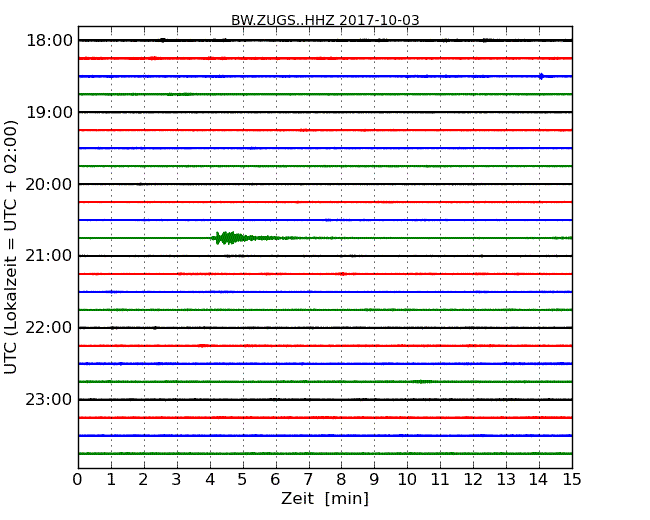Viewport: 650px width, 520px height.
Task: Click the 13 tick on the minutes axis
Action: [506, 480]
